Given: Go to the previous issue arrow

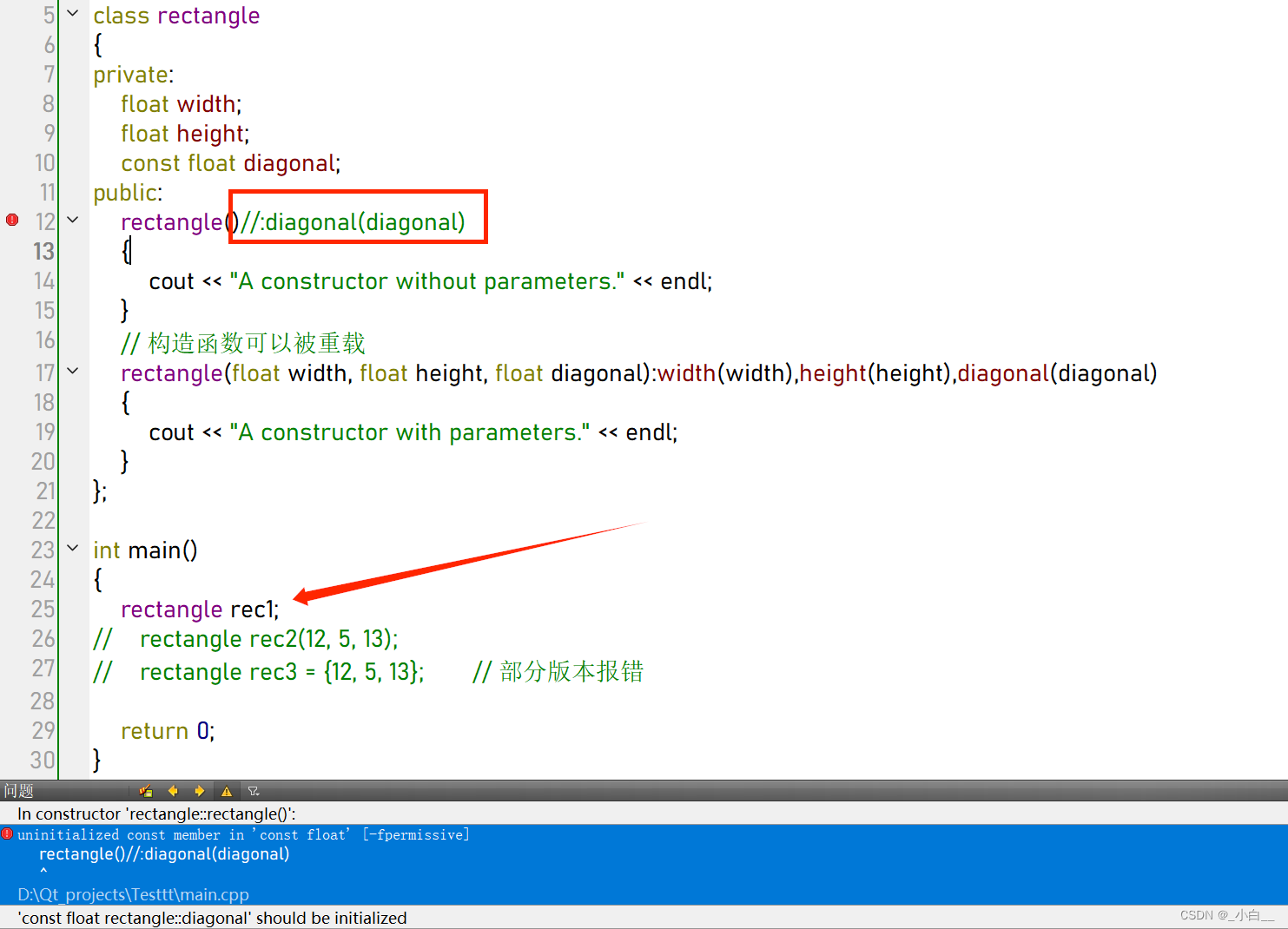Looking at the screenshot, I should pos(173,791).
